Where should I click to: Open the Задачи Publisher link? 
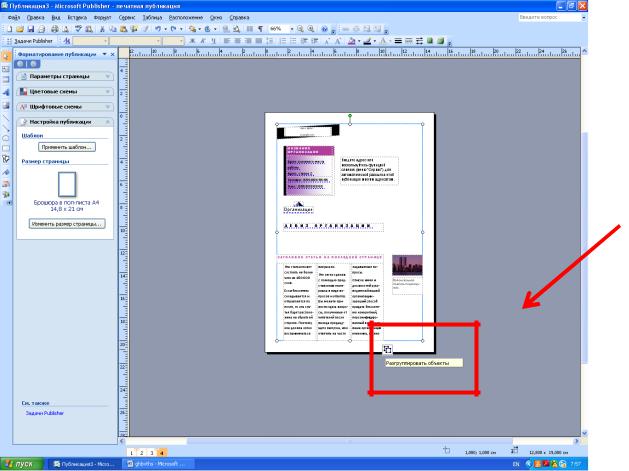(x=45, y=413)
